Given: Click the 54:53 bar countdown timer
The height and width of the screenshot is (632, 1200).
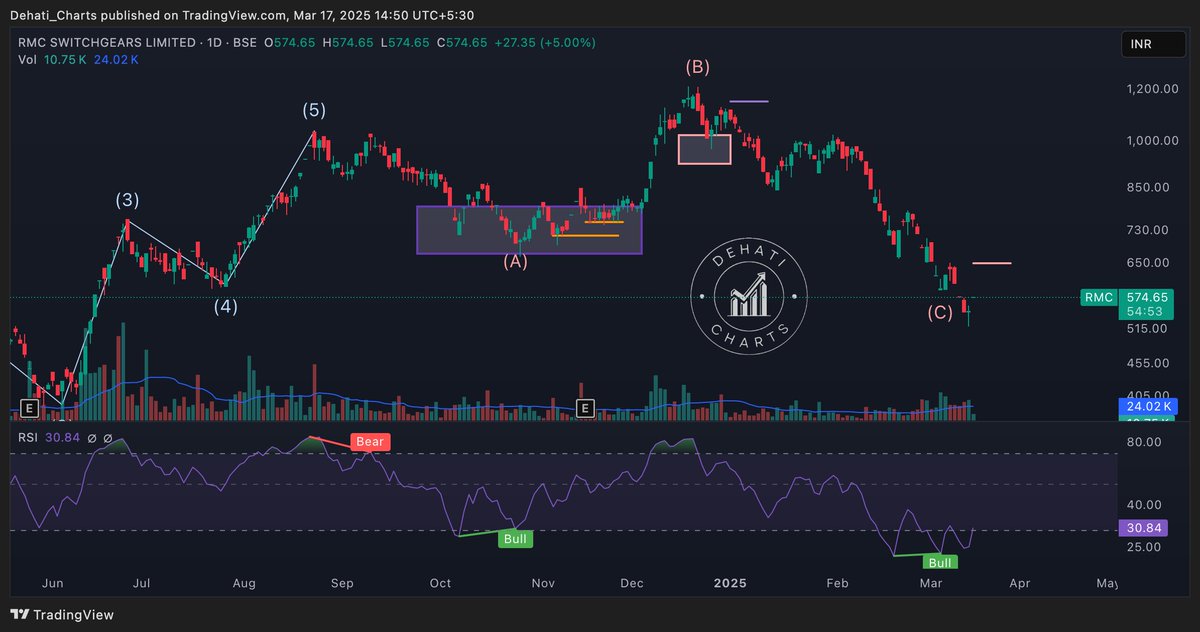Looking at the screenshot, I should (1146, 312).
